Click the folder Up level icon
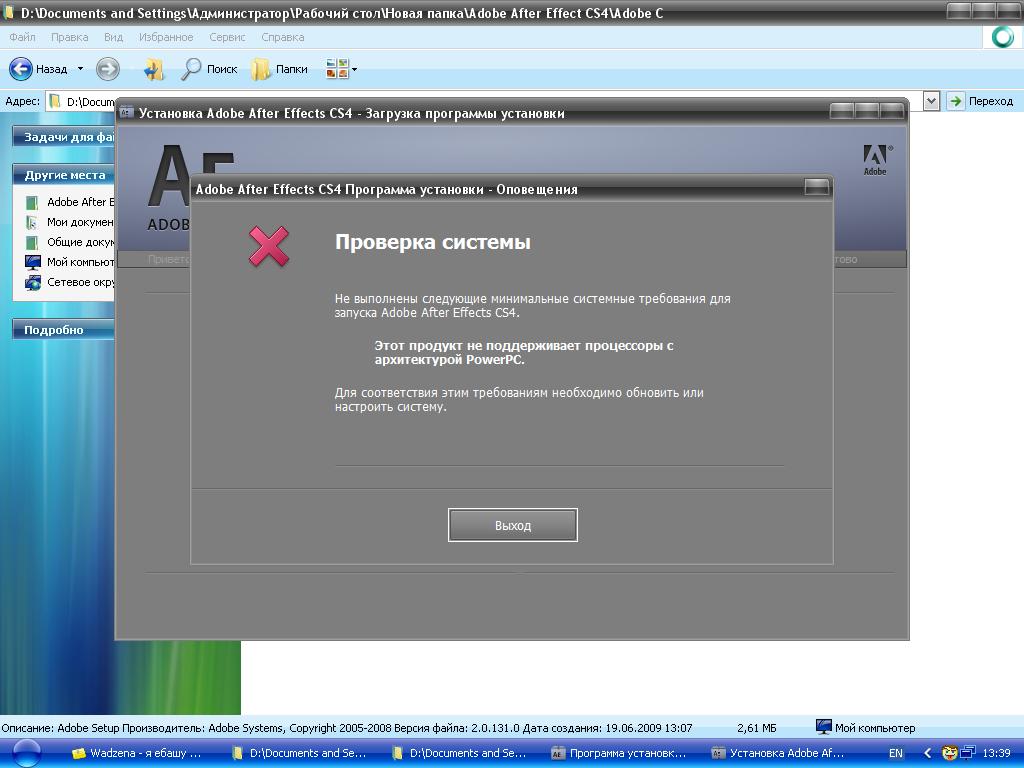Image resolution: width=1024 pixels, height=768 pixels. (x=153, y=69)
